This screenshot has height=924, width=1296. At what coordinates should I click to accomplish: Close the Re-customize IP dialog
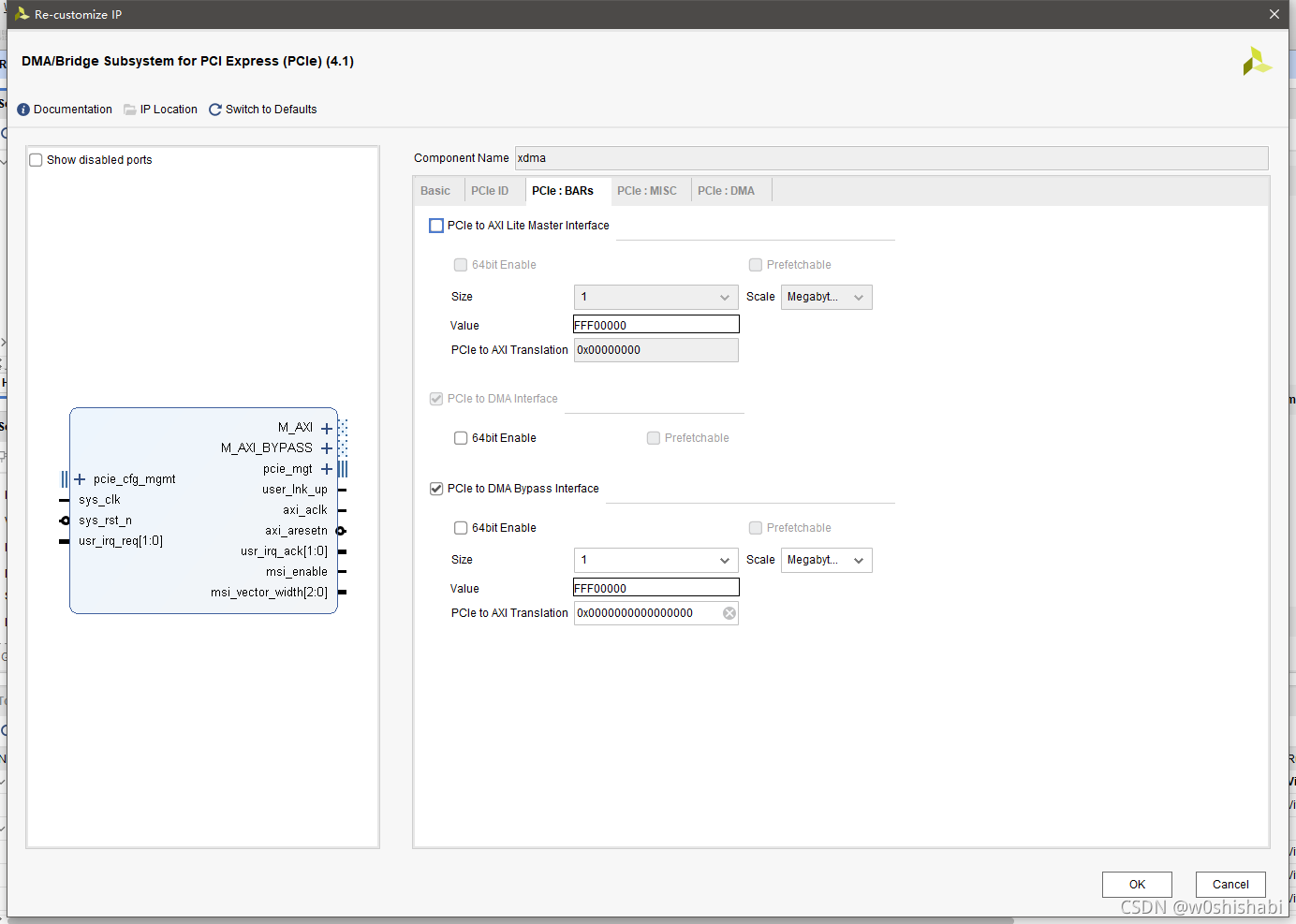tap(1274, 14)
